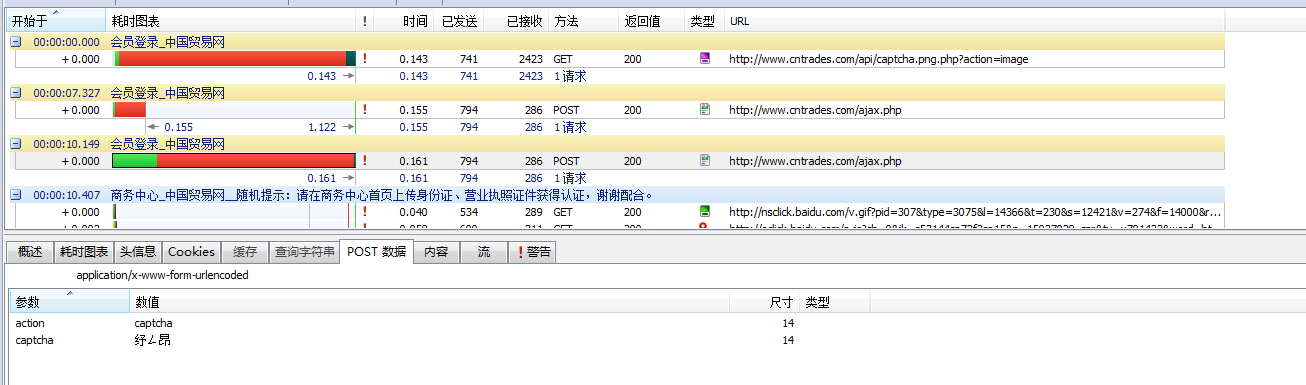Viewport: 1306px width, 385px height.
Task: Click the 2423 received value in captcha request row
Action: (x=530, y=59)
